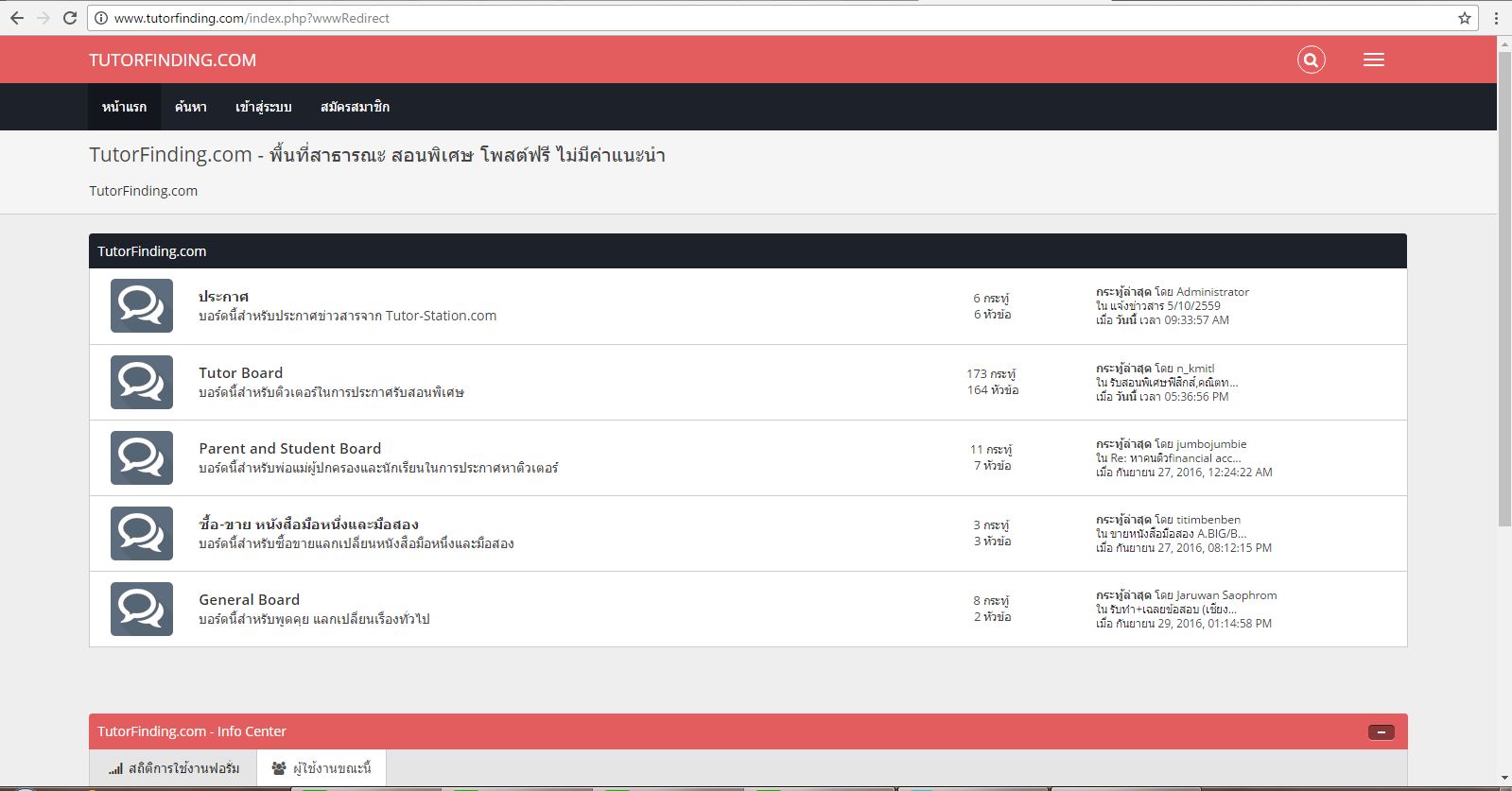
Task: Bookmark page with star icon
Action: point(1465,18)
